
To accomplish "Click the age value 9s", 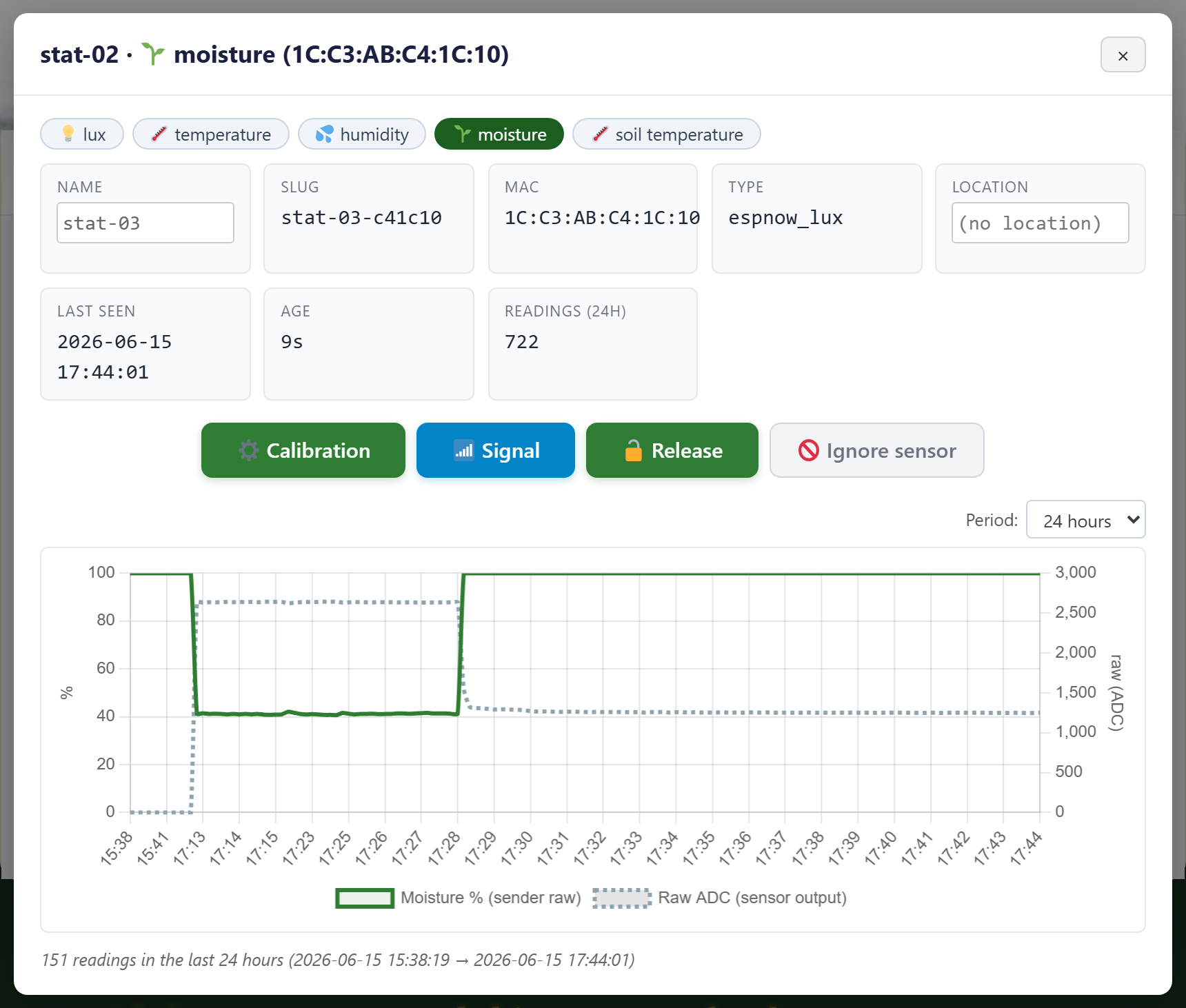I will pos(292,342).
